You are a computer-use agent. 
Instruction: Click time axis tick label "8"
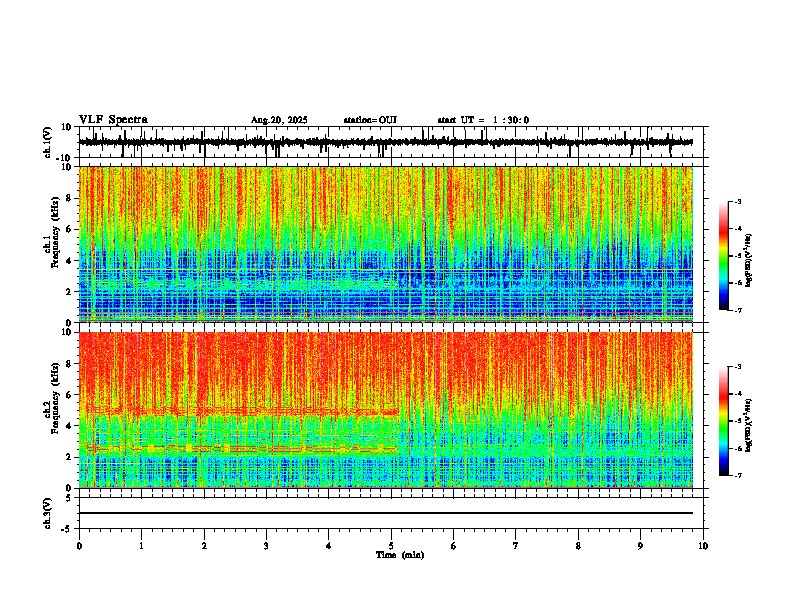[578, 546]
